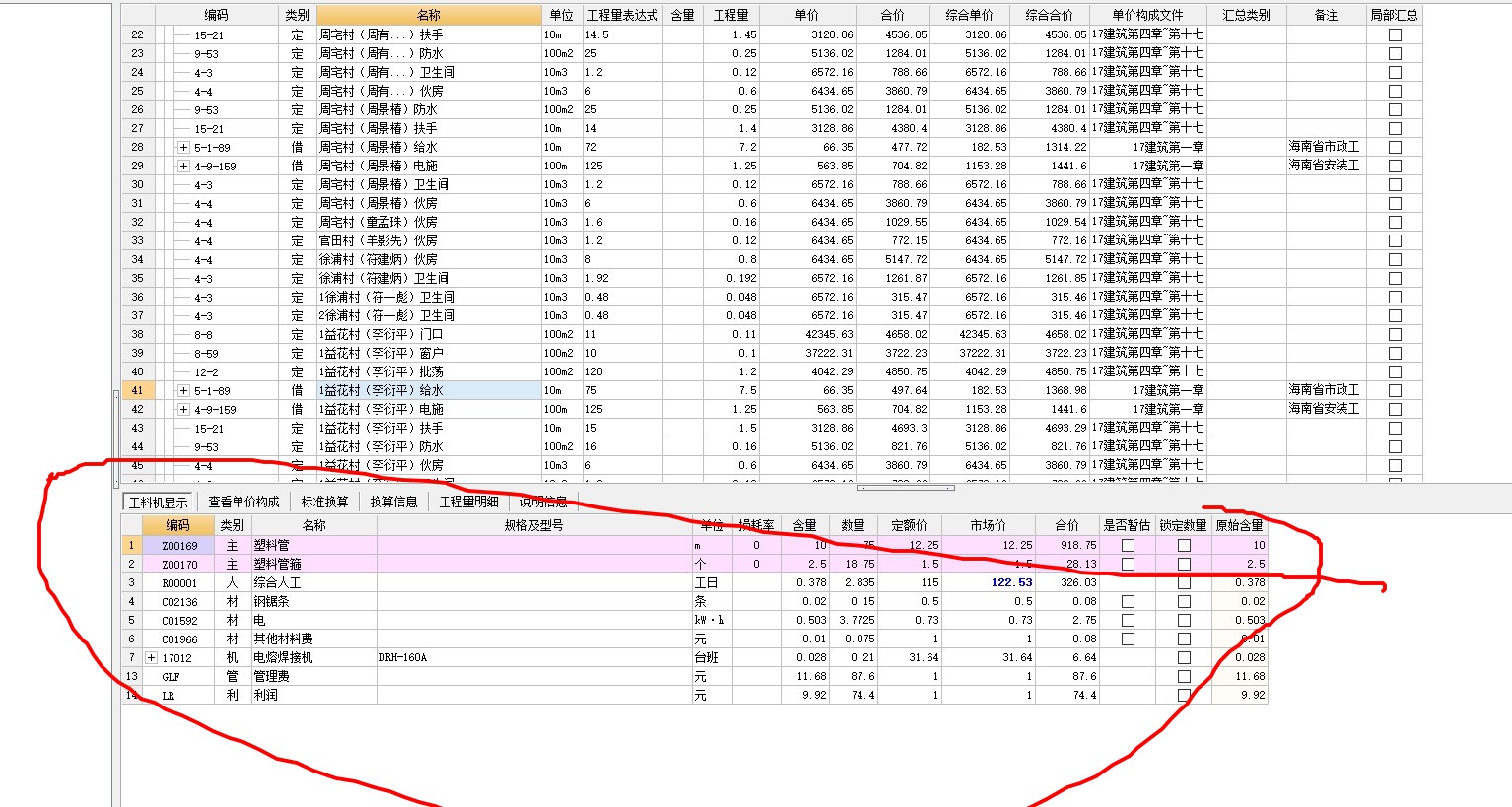Check 是否暂估 for 钢锯条

[x=1128, y=601]
